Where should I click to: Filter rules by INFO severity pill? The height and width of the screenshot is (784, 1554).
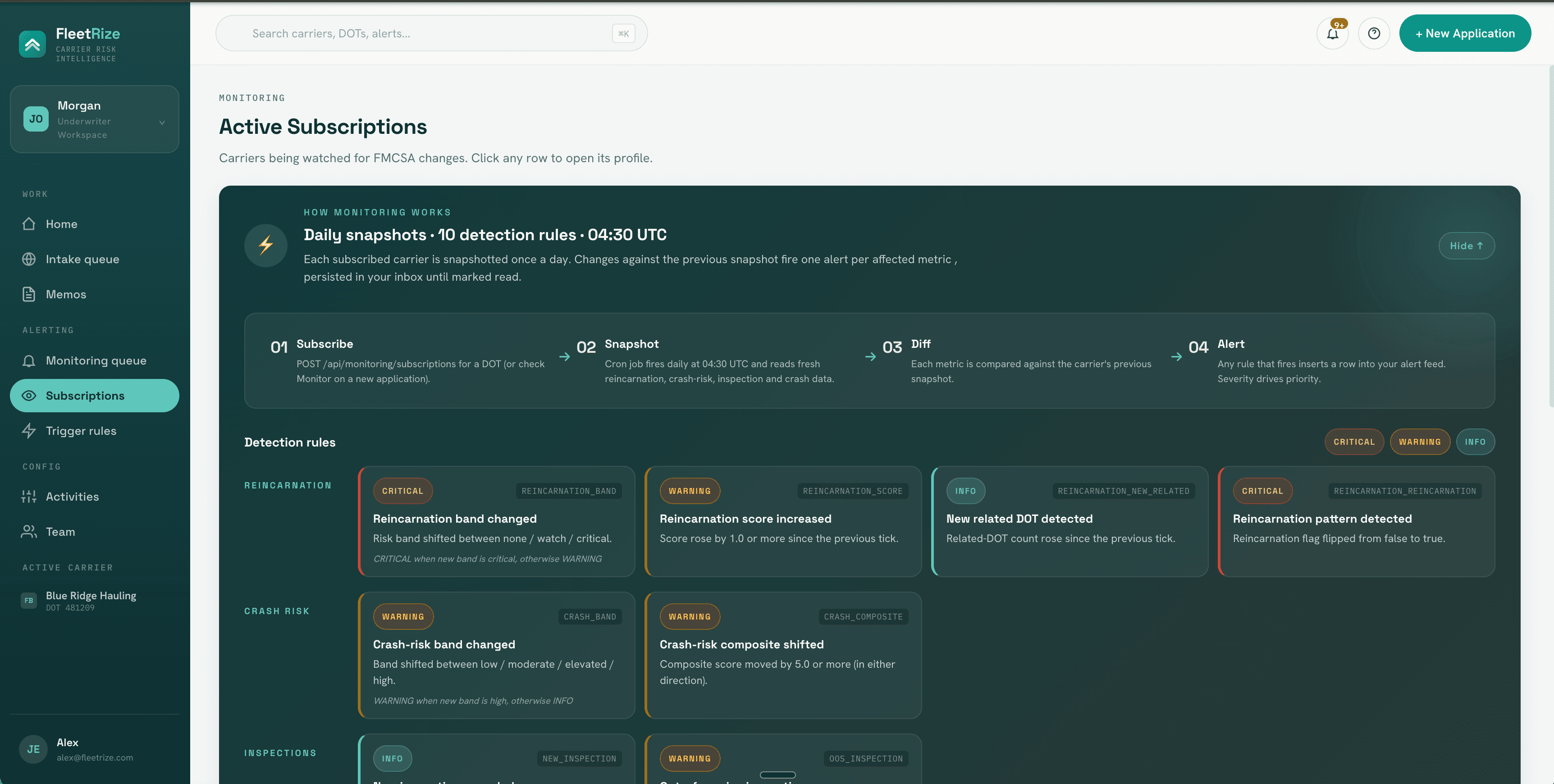pyautogui.click(x=1475, y=442)
